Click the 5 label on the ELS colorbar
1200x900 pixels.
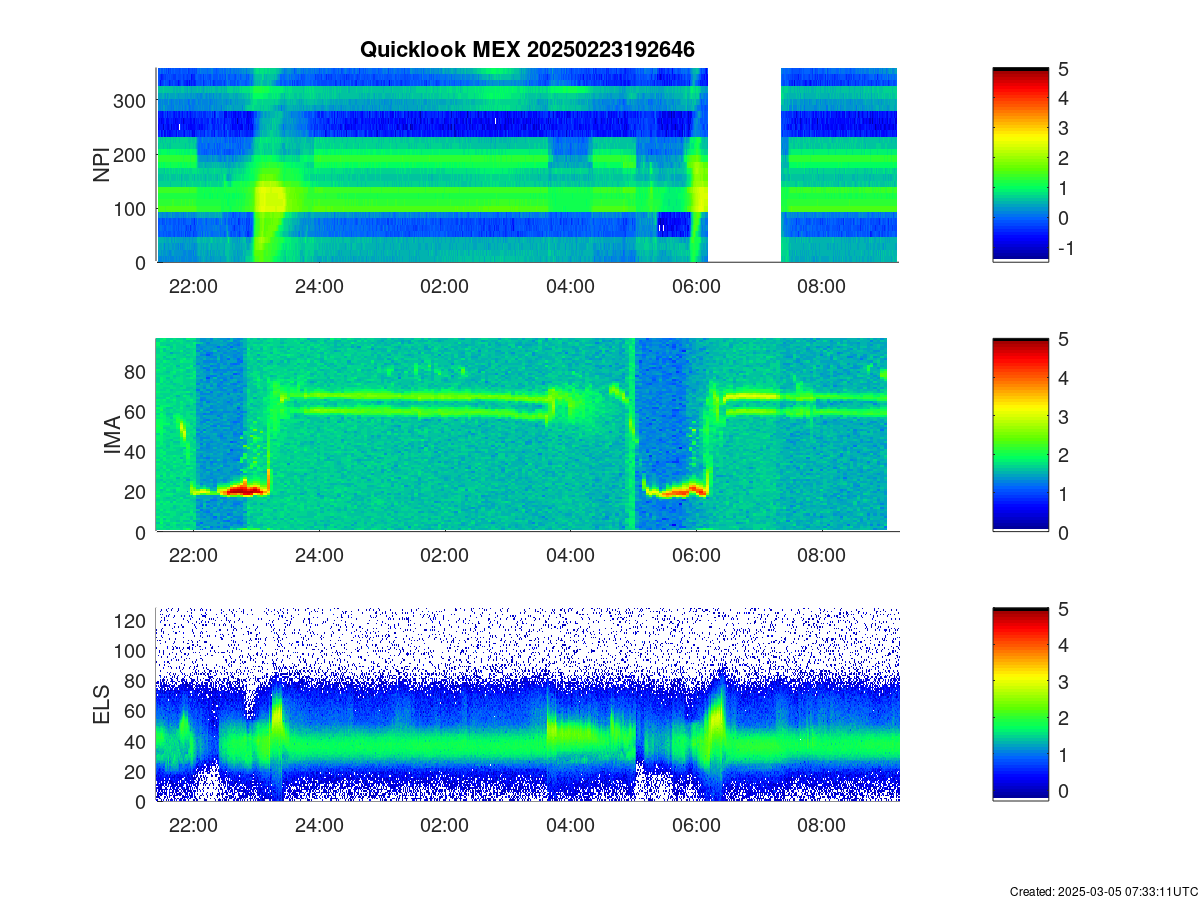pyautogui.click(x=1064, y=609)
